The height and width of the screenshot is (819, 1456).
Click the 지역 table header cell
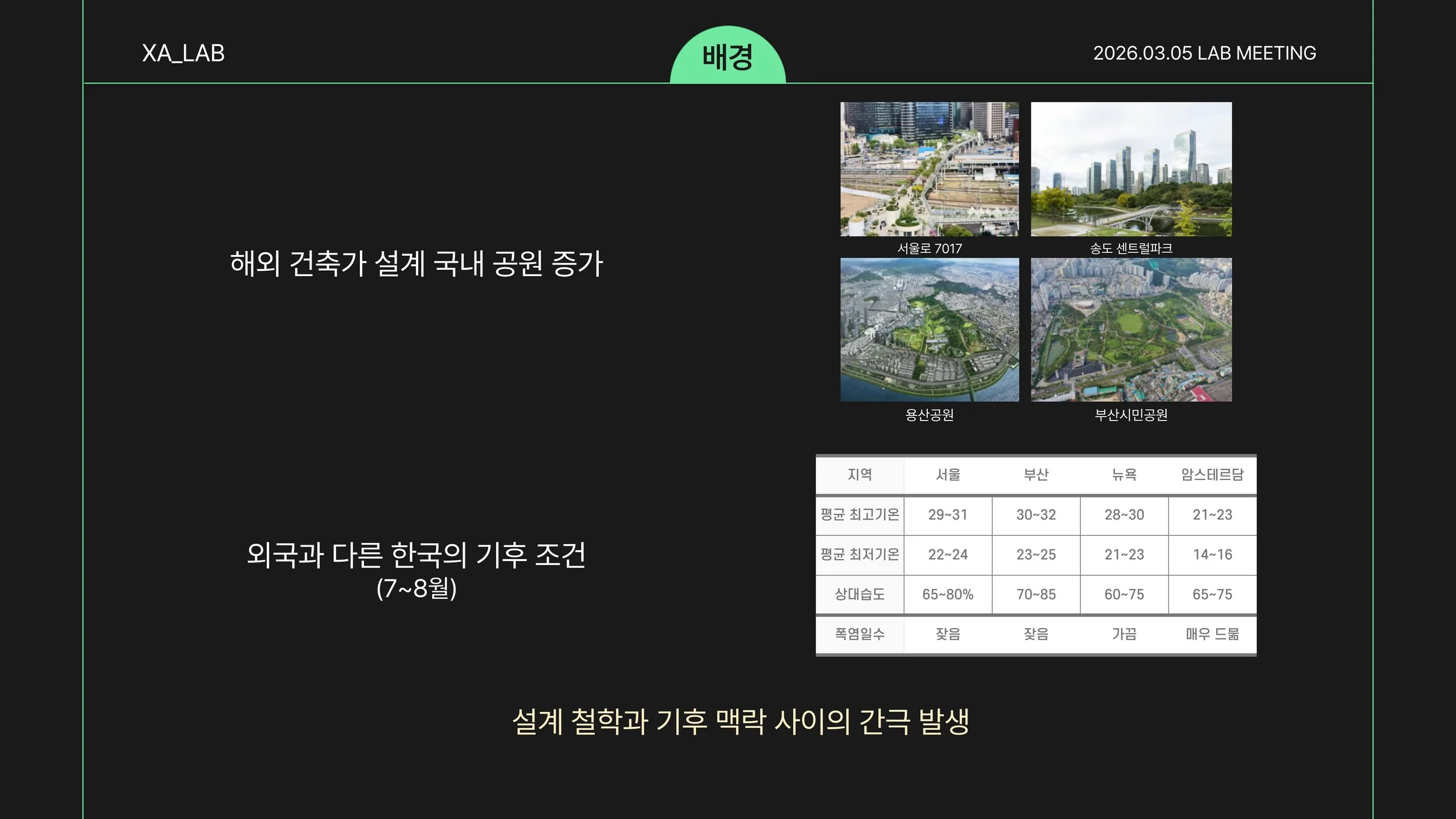[x=860, y=475]
